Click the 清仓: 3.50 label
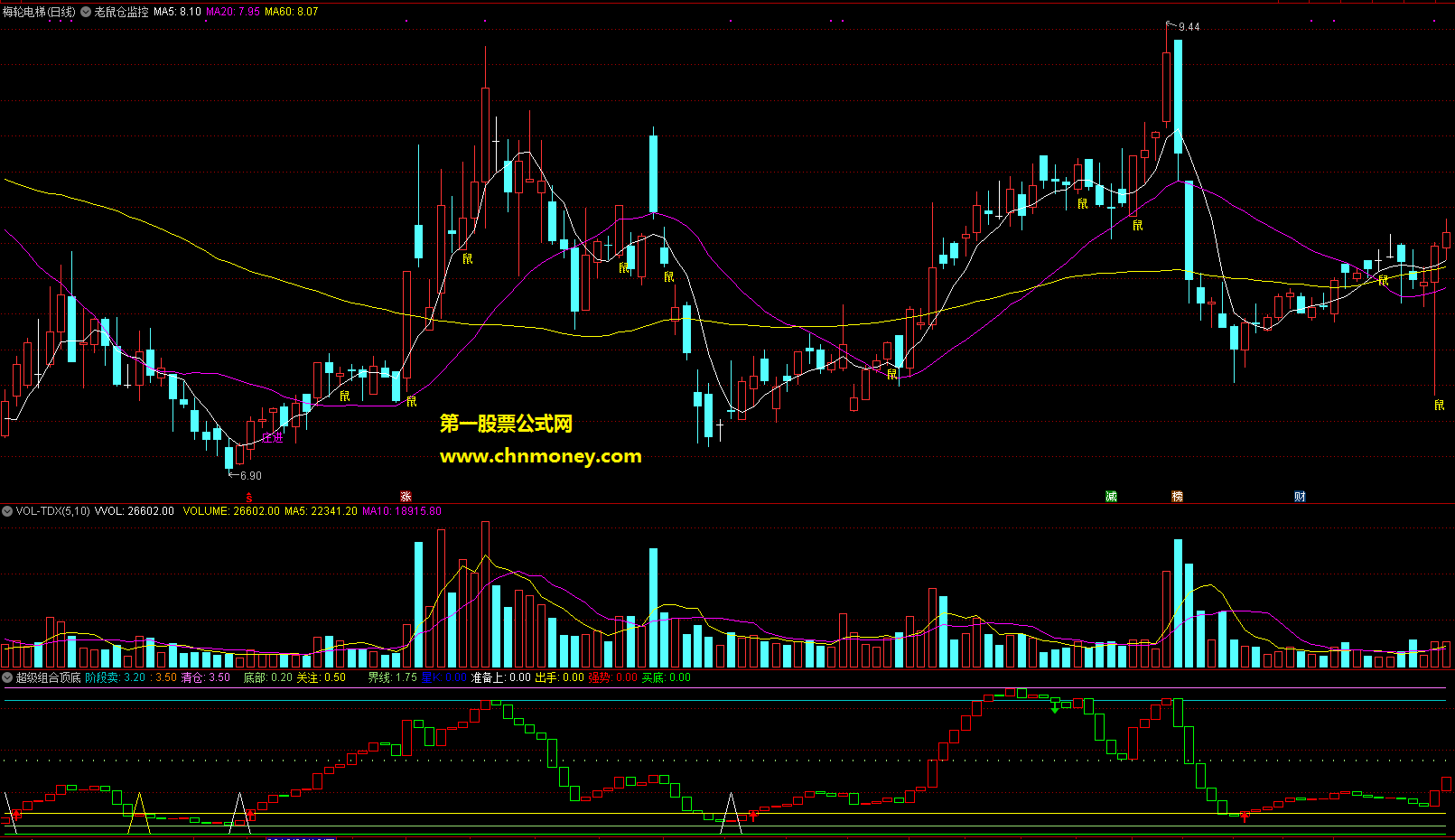 205,677
